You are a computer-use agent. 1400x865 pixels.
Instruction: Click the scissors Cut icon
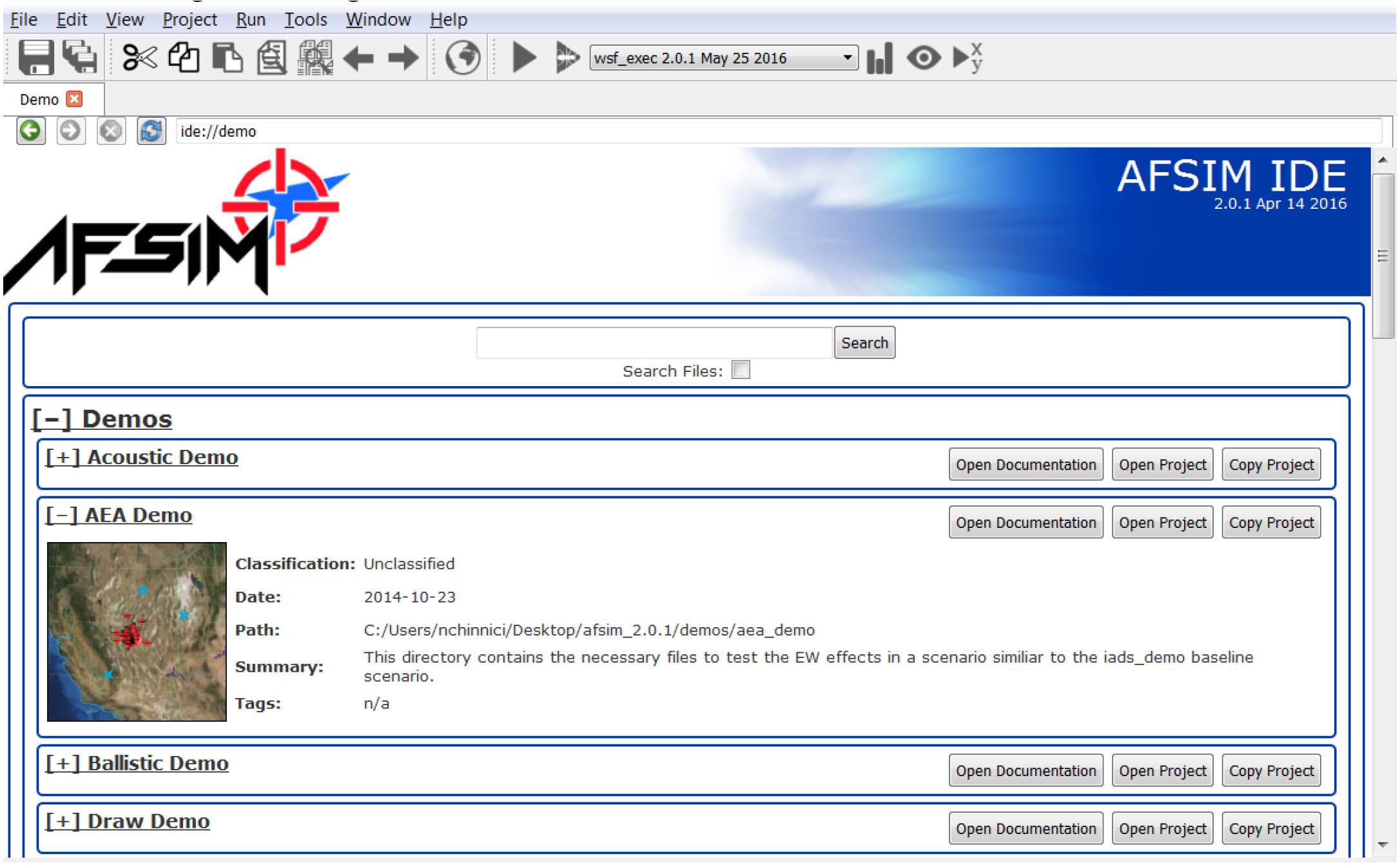[x=139, y=57]
